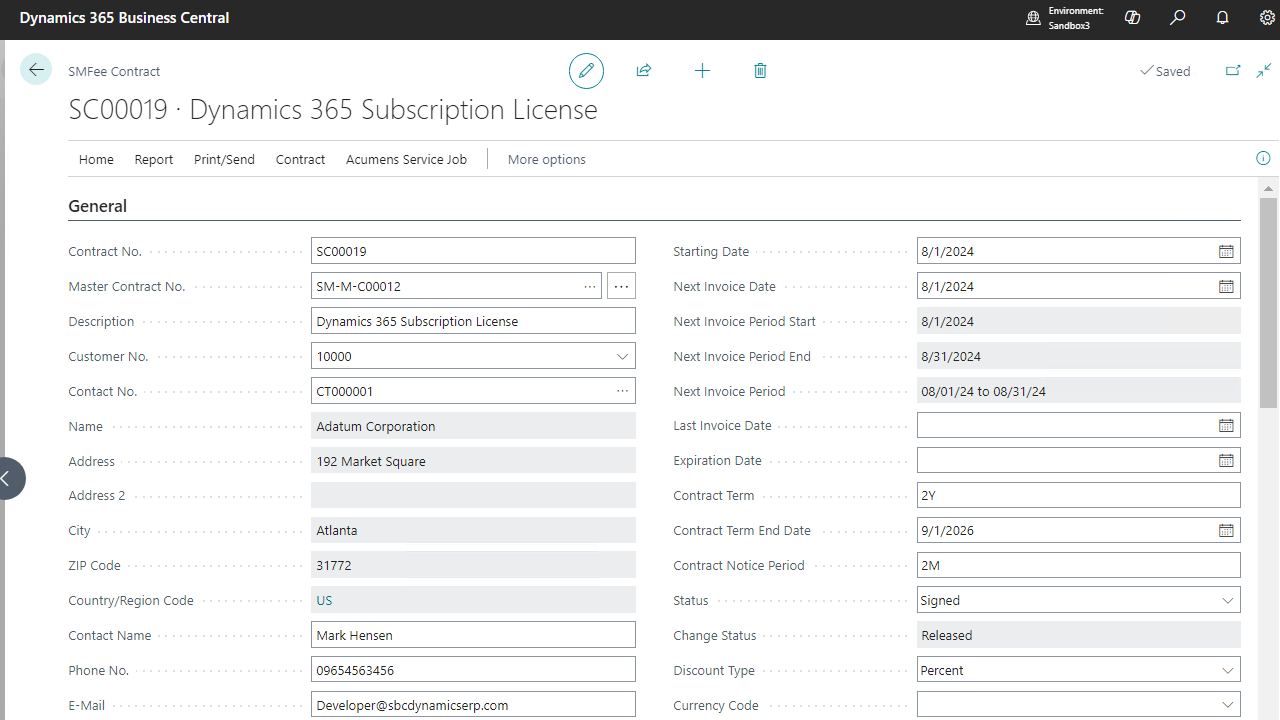The image size is (1280, 720).
Task: Expand the Customer No. dropdown
Action: [622, 357]
